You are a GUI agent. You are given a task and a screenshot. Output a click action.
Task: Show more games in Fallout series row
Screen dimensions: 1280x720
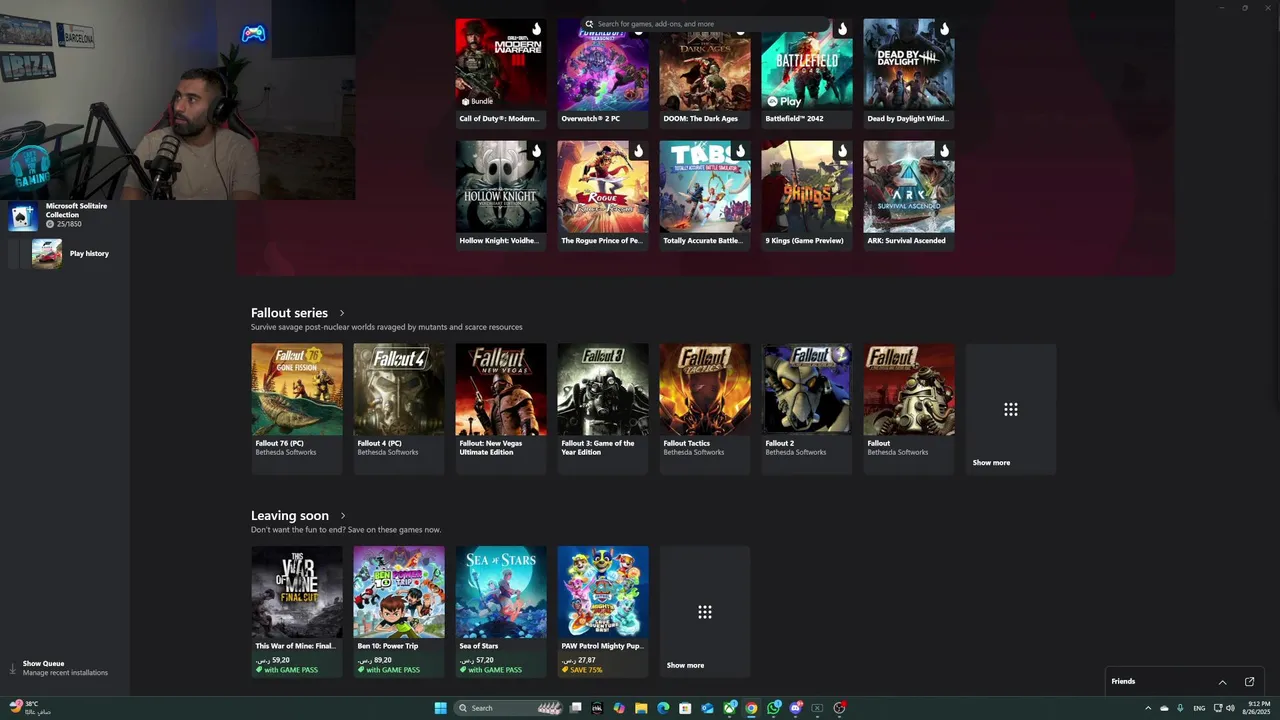tap(1011, 408)
